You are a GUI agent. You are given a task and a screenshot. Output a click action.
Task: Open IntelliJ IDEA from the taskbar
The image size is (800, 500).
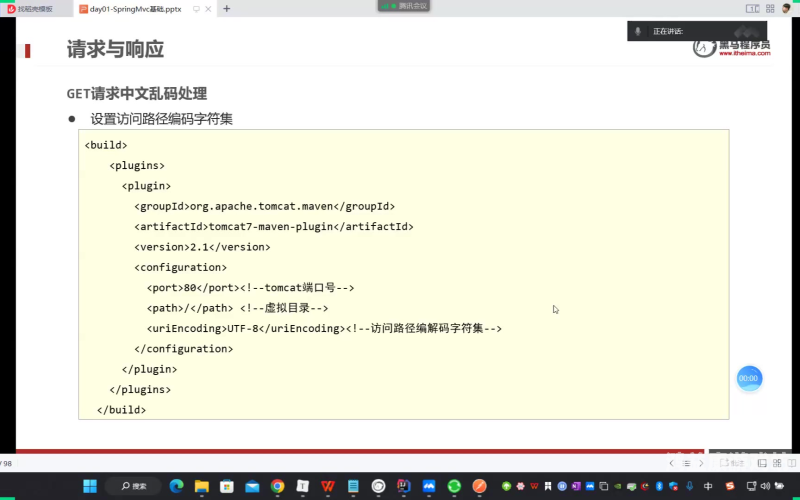click(x=404, y=486)
